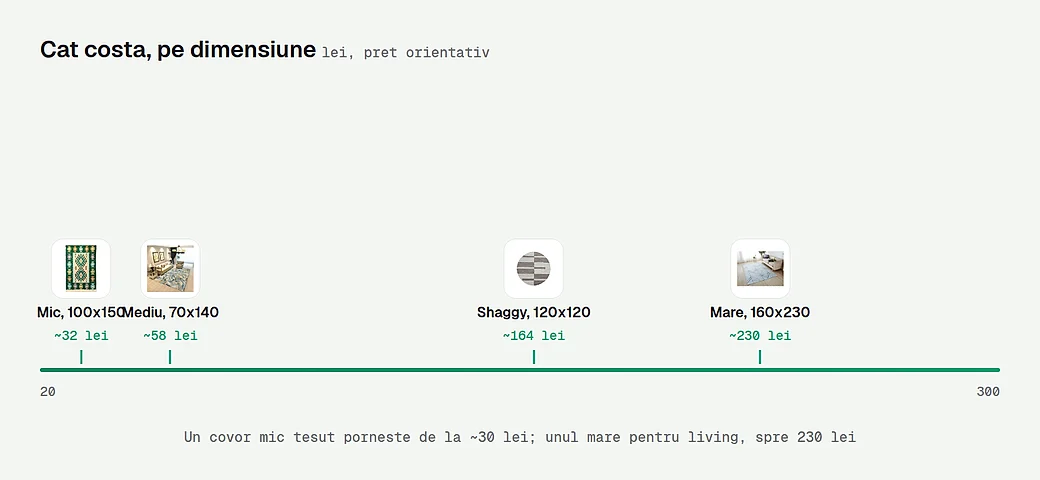The image size is (1040, 480).
Task: Choose the "Shaggy, 120x120" label
Action: pyautogui.click(x=534, y=312)
